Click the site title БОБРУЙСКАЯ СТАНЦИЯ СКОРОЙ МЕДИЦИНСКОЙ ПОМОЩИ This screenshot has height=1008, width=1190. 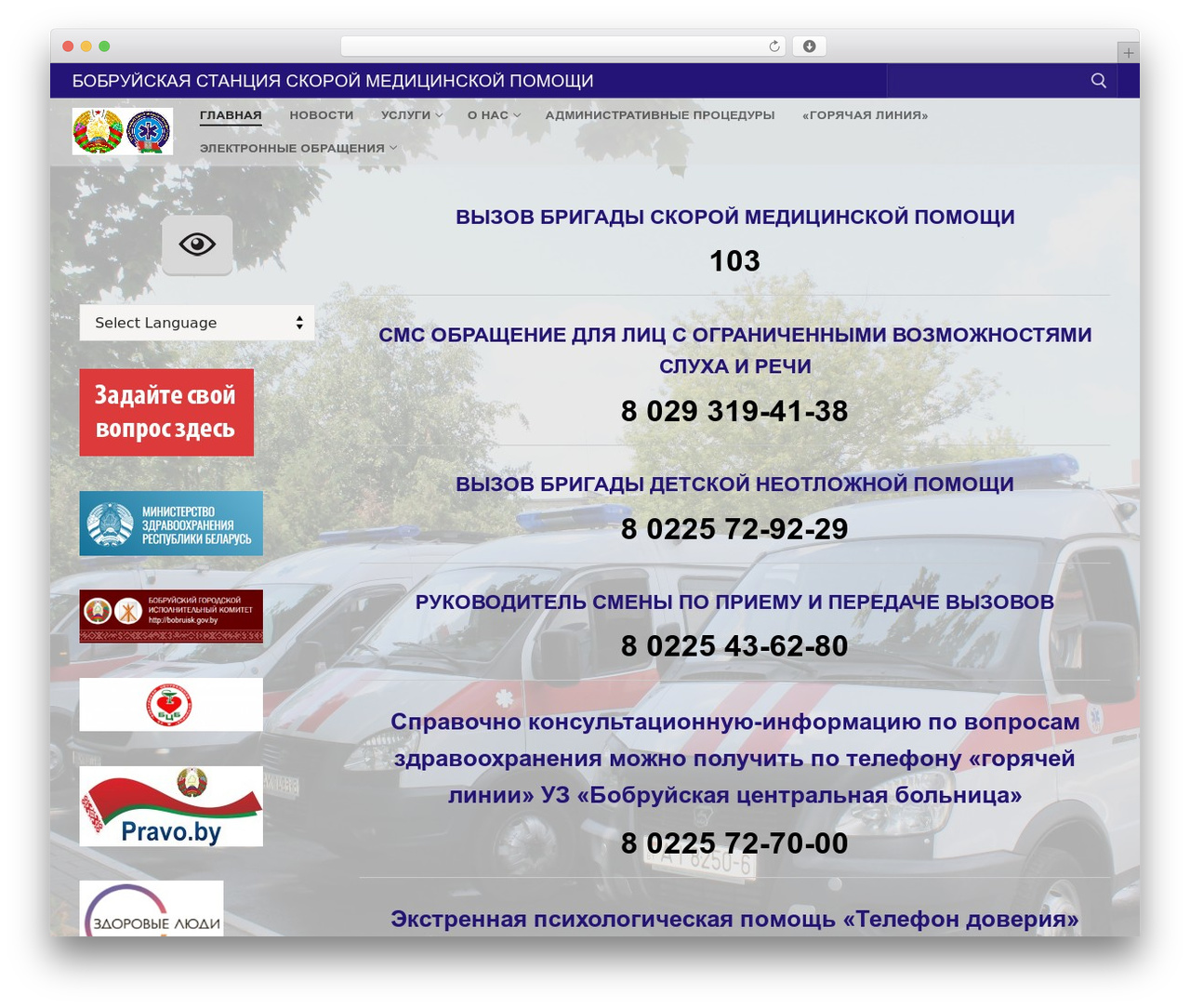[333, 81]
